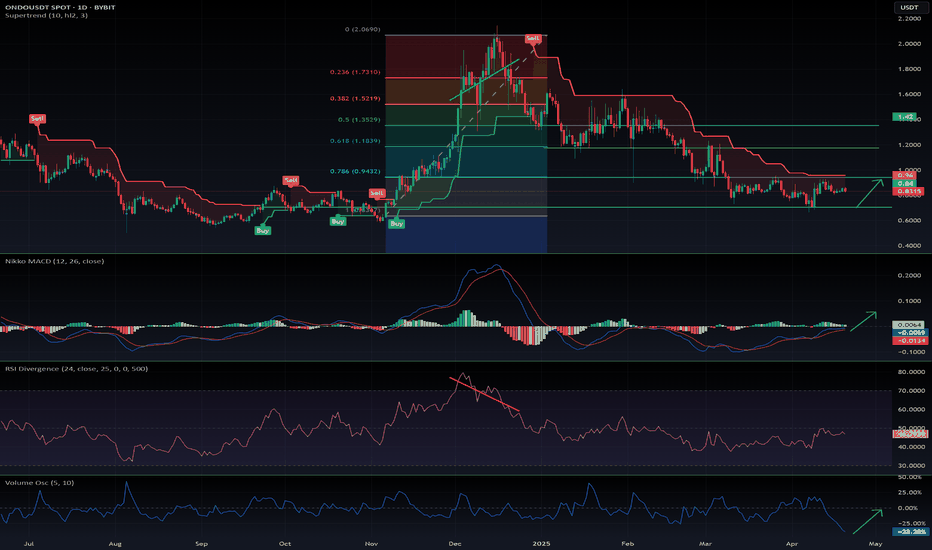Click the Buy signal label in early November

click(396, 224)
